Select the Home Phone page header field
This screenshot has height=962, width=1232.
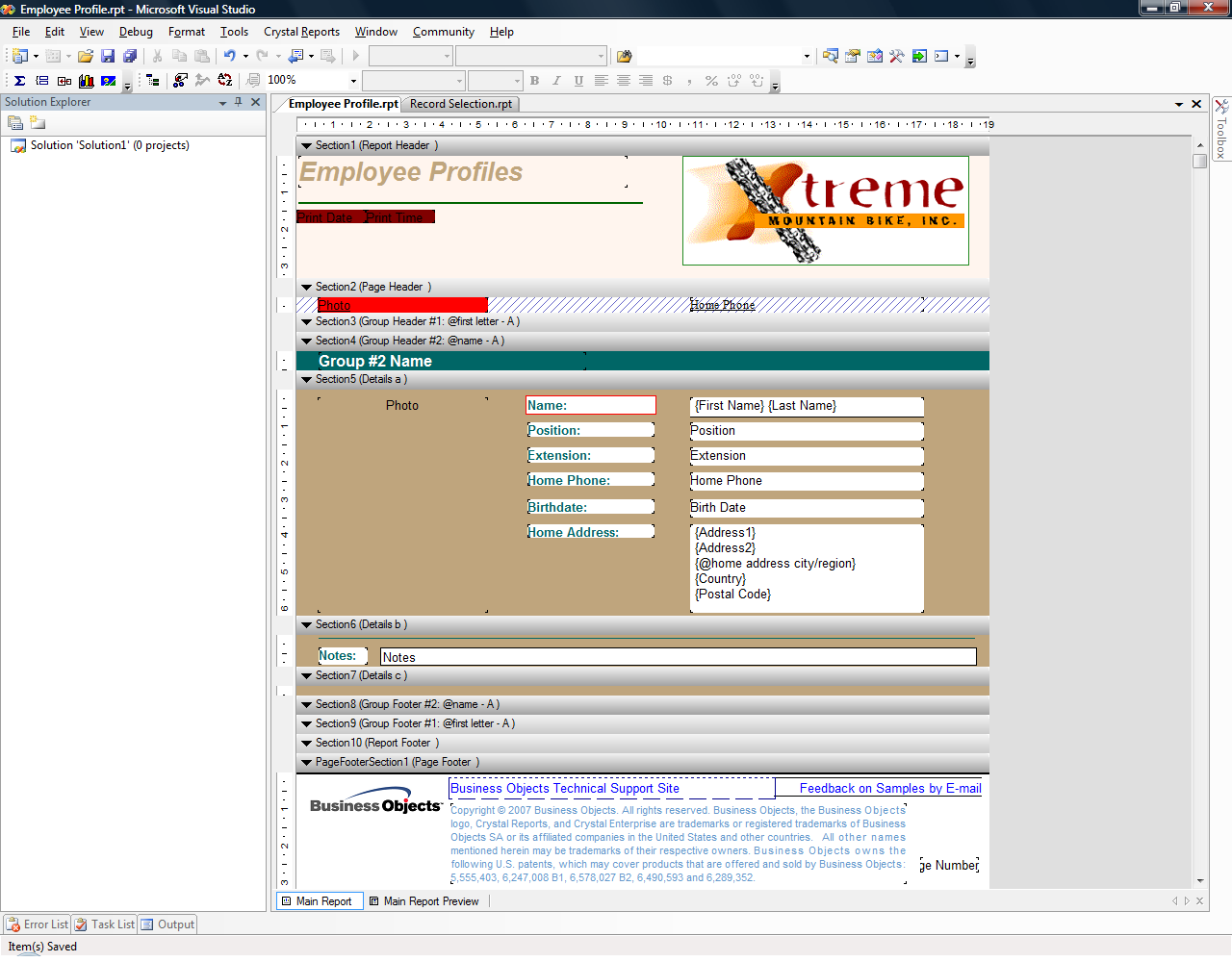point(807,305)
